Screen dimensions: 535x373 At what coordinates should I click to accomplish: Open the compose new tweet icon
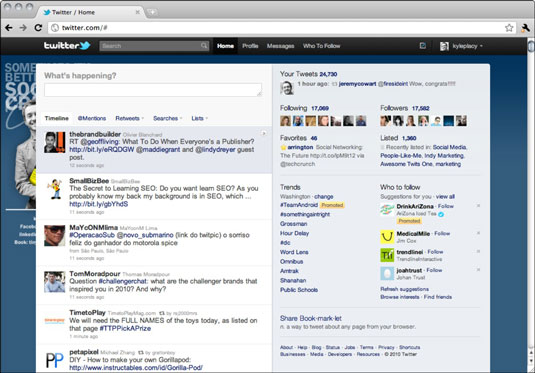point(422,46)
